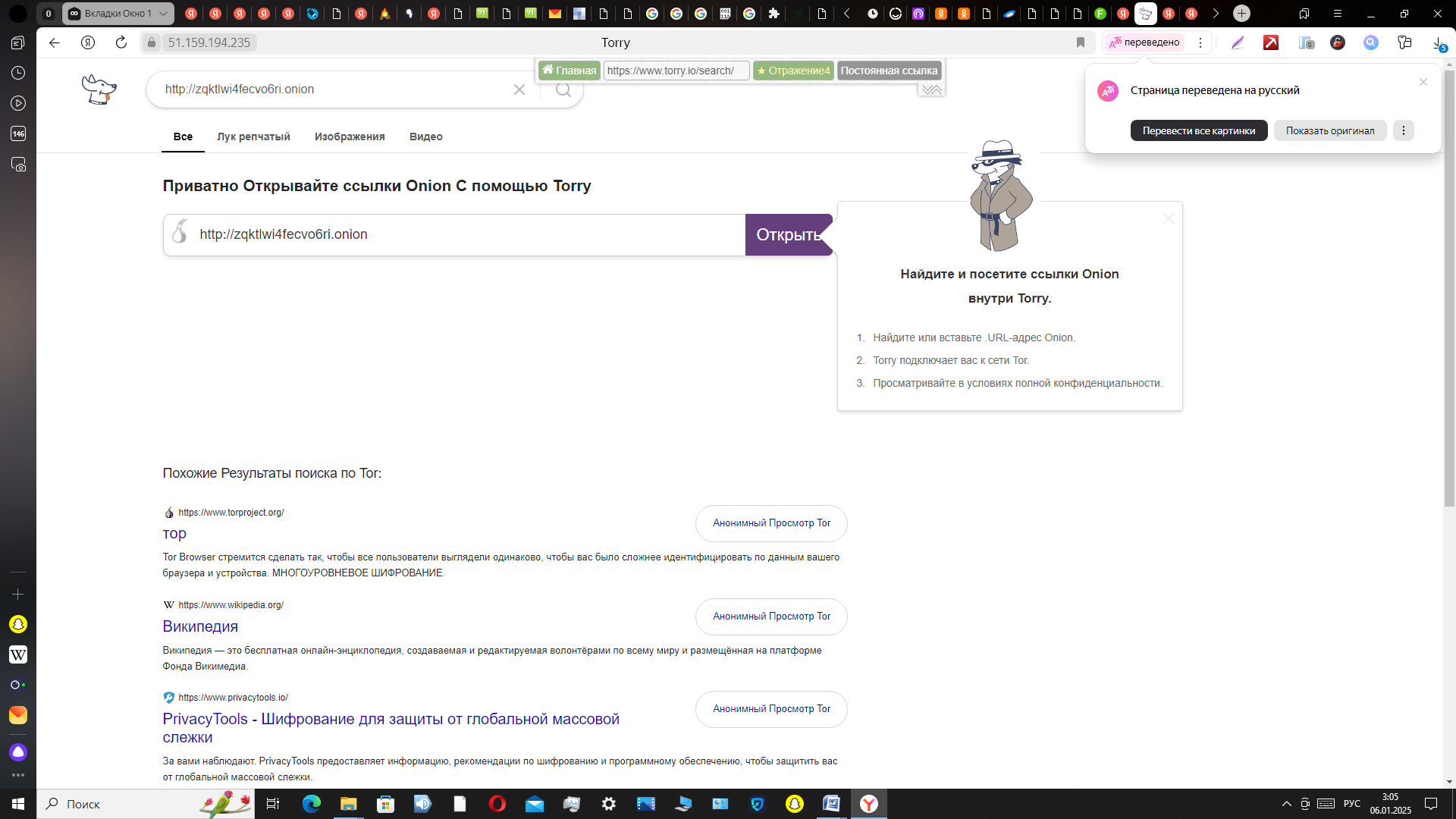Open a new tab with the plus button

click(x=1241, y=14)
